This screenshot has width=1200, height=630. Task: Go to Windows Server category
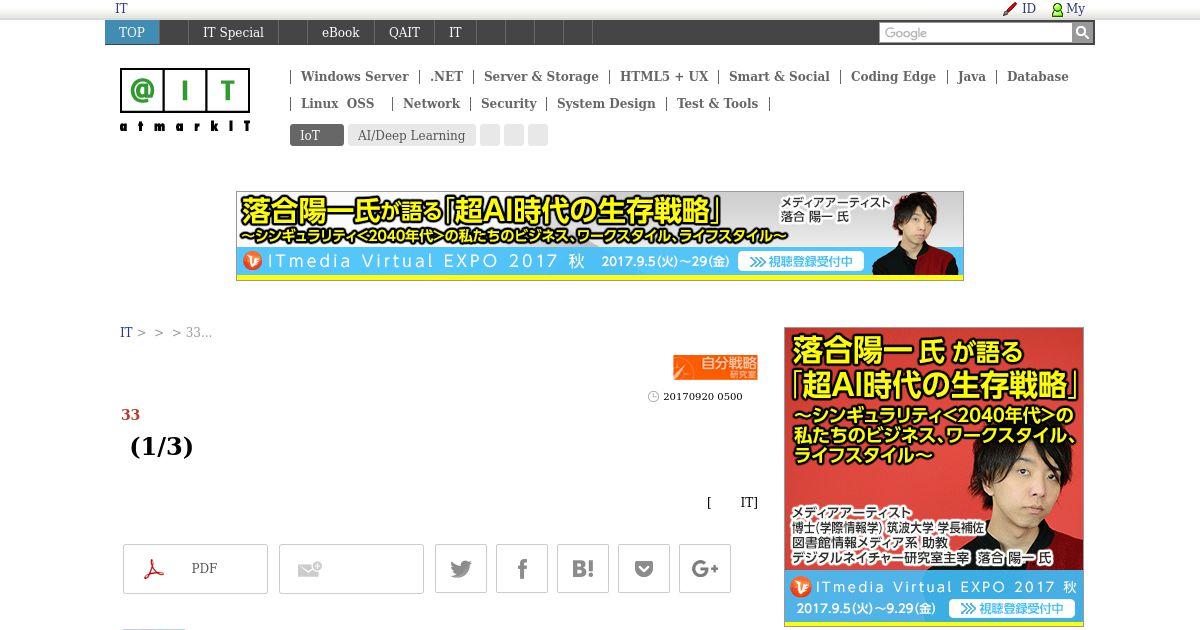354,77
